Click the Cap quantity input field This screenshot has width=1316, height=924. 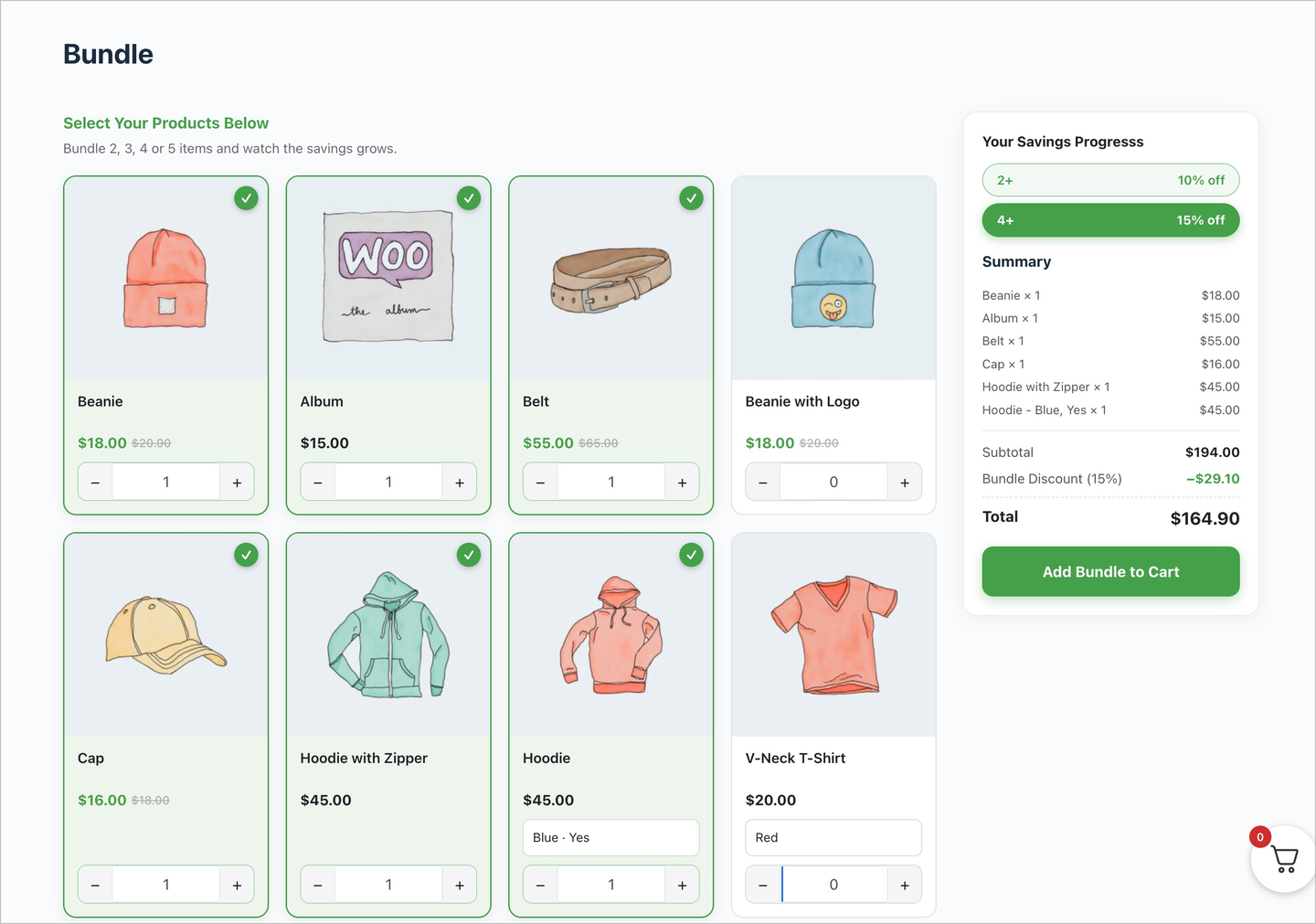[166, 885]
